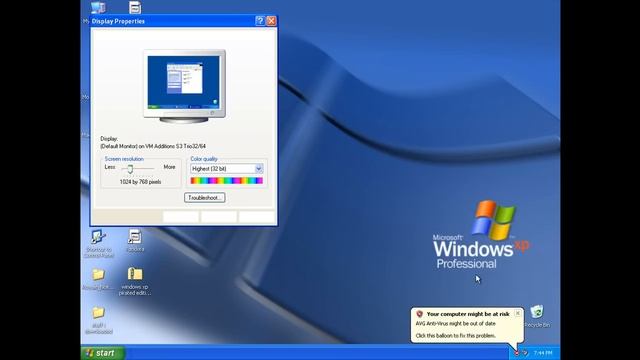The image size is (640, 360).
Task: Click the Troubleshoot button
Action: (x=204, y=198)
